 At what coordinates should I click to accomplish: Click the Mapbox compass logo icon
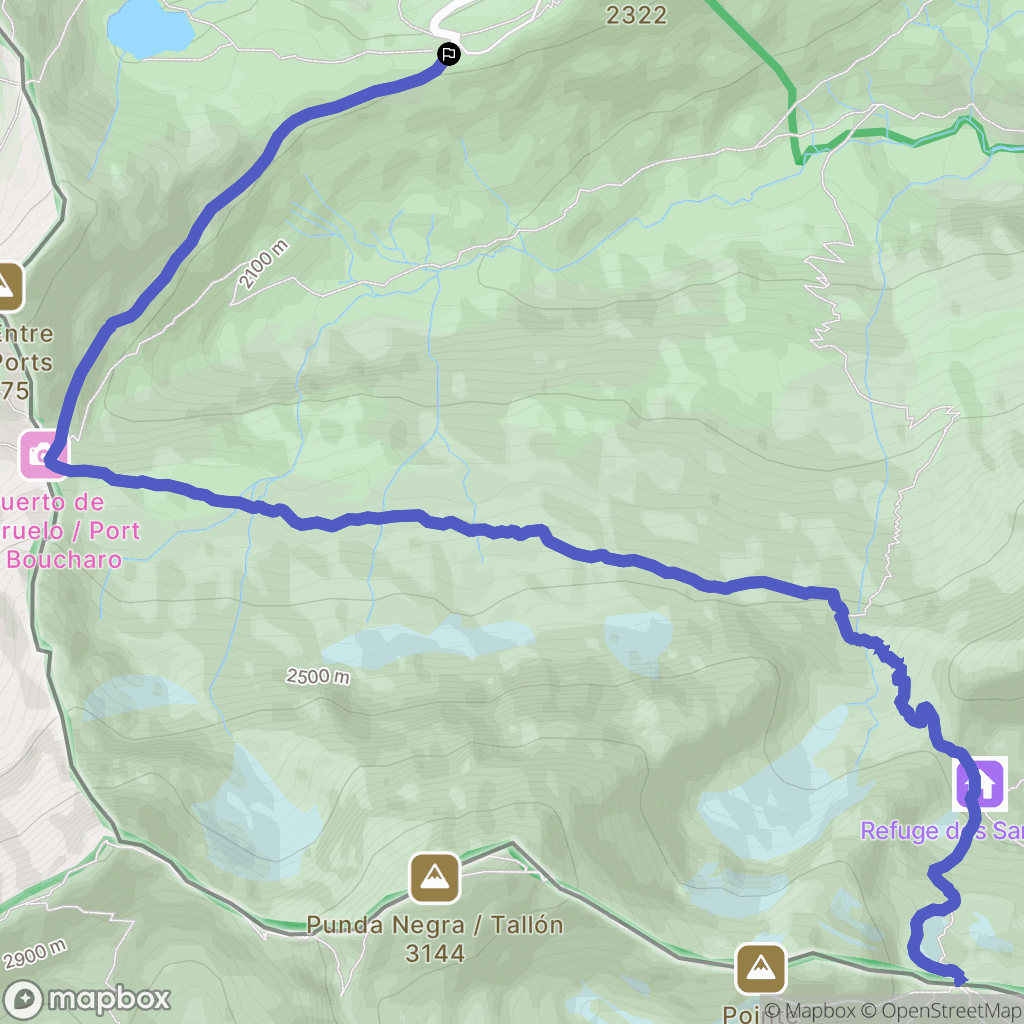pyautogui.click(x=24, y=1000)
